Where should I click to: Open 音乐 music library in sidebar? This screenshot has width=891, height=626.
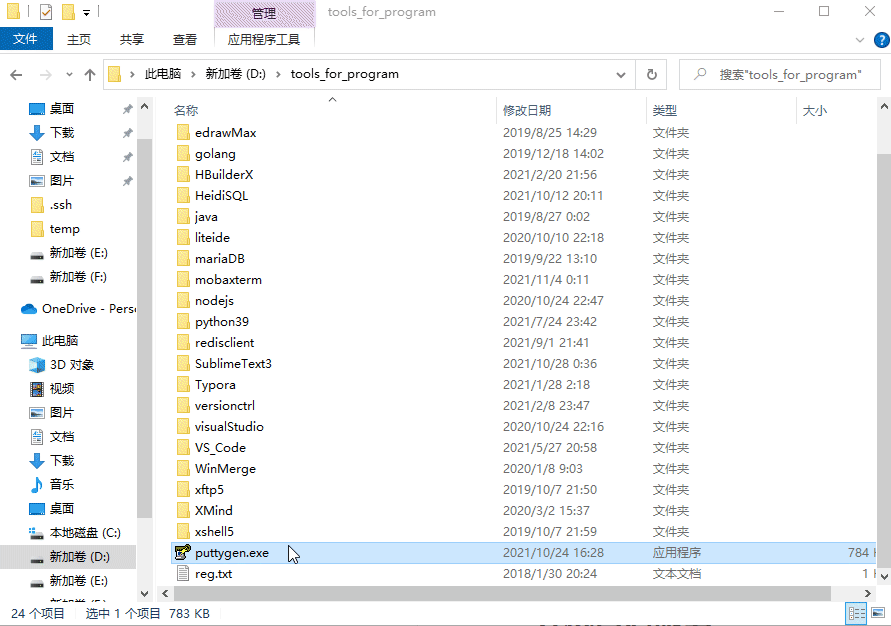tap(52, 485)
